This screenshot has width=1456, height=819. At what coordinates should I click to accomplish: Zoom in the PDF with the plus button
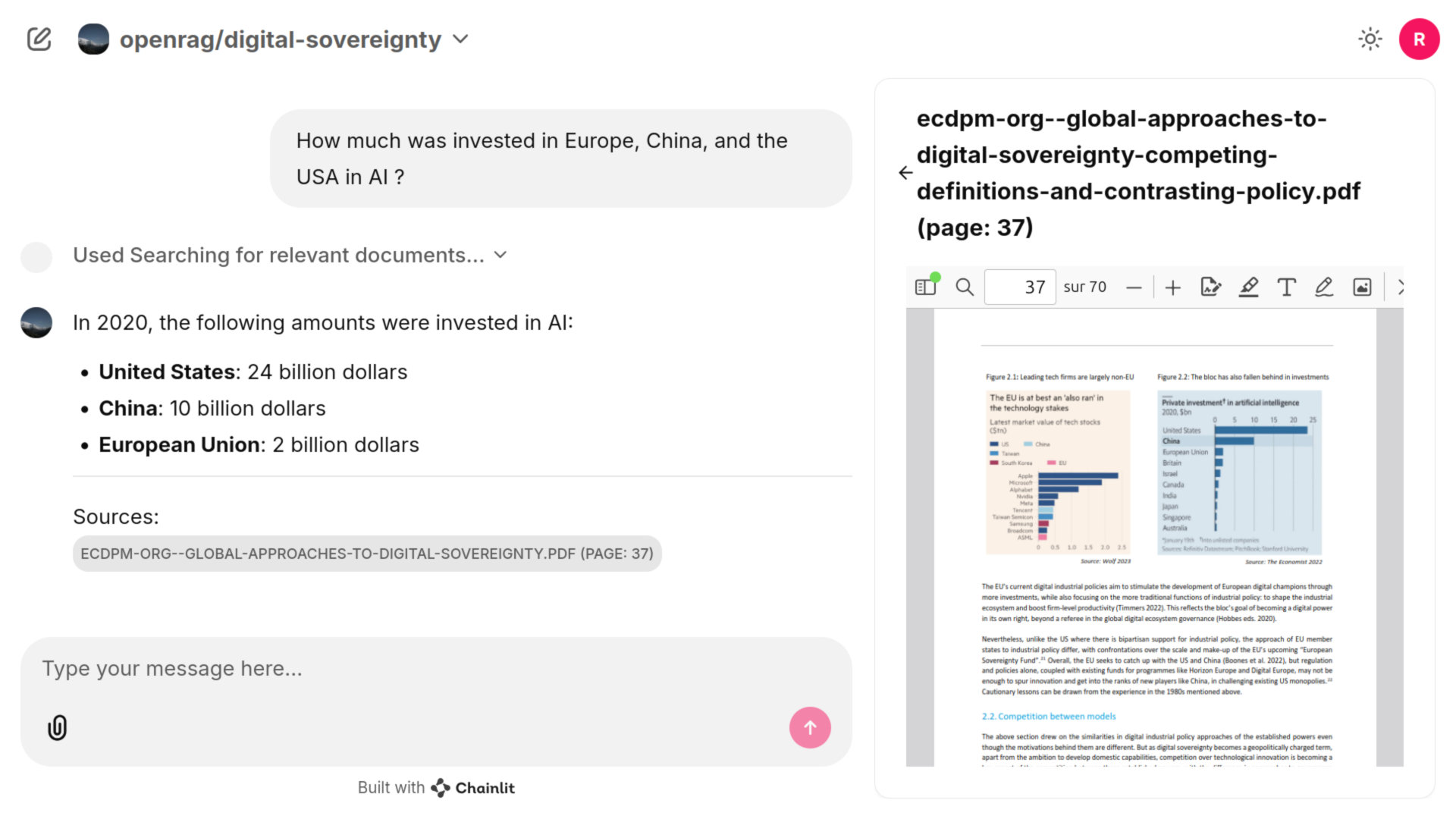pyautogui.click(x=1173, y=287)
